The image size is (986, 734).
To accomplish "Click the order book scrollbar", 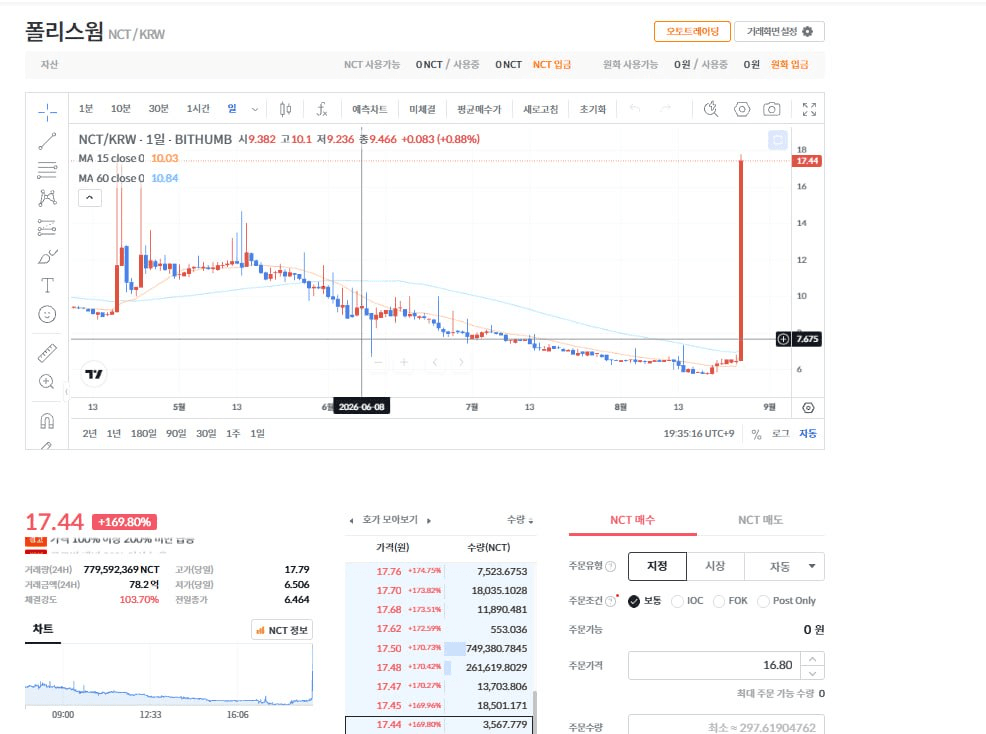I will 535,712.
